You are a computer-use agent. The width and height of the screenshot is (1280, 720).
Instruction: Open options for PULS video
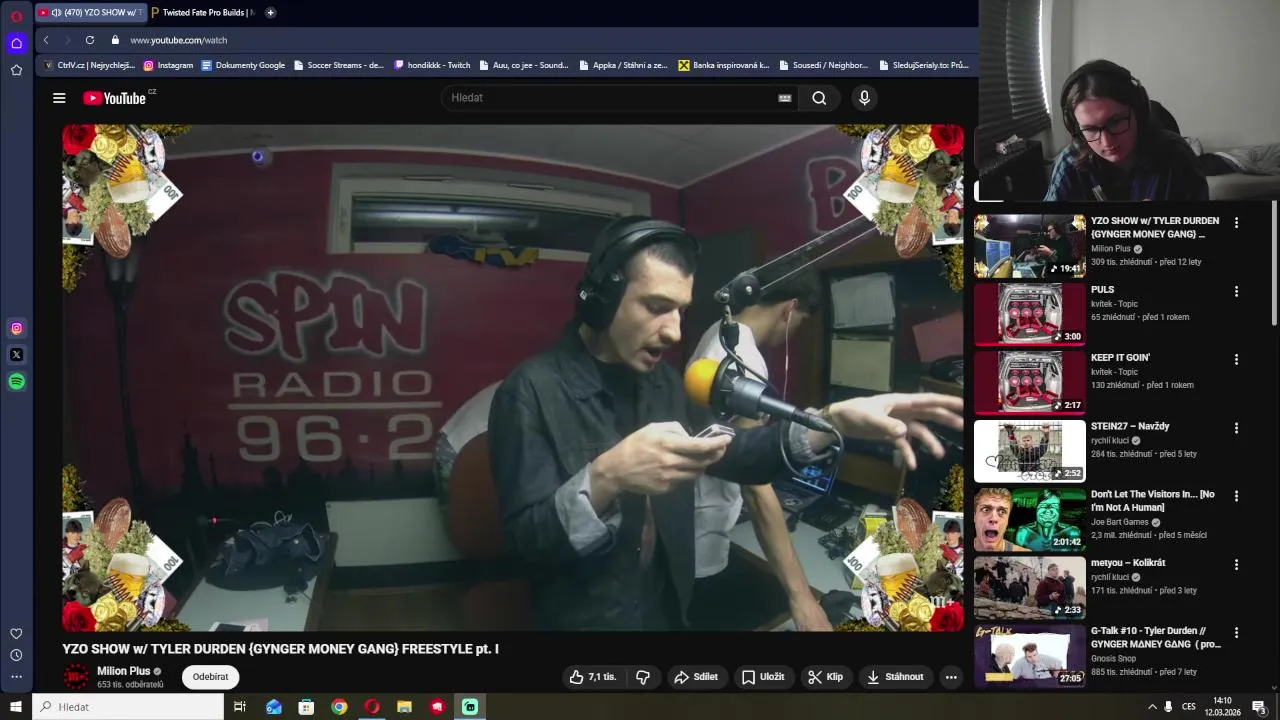pos(1236,291)
